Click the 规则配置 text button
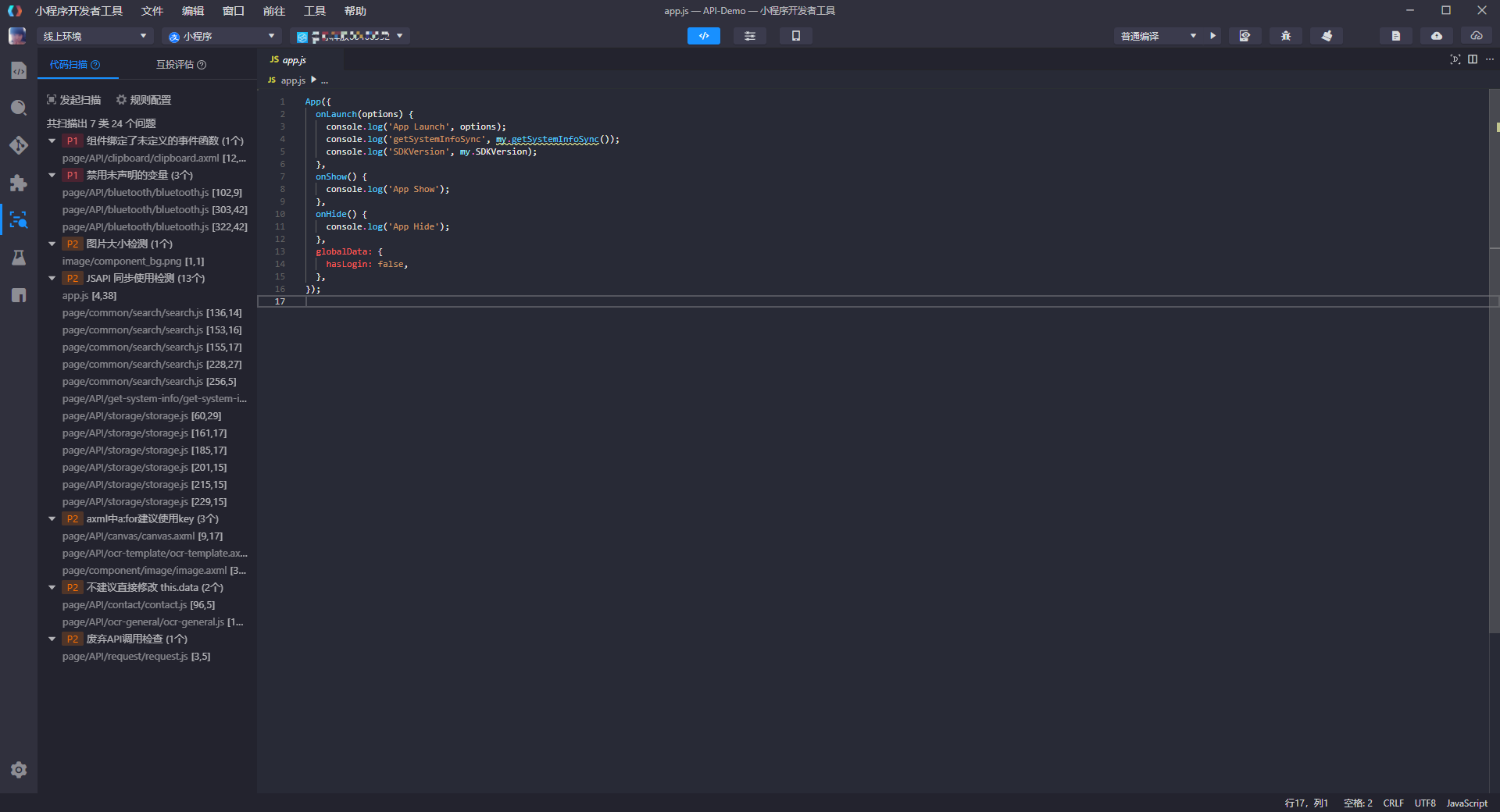 click(x=151, y=100)
